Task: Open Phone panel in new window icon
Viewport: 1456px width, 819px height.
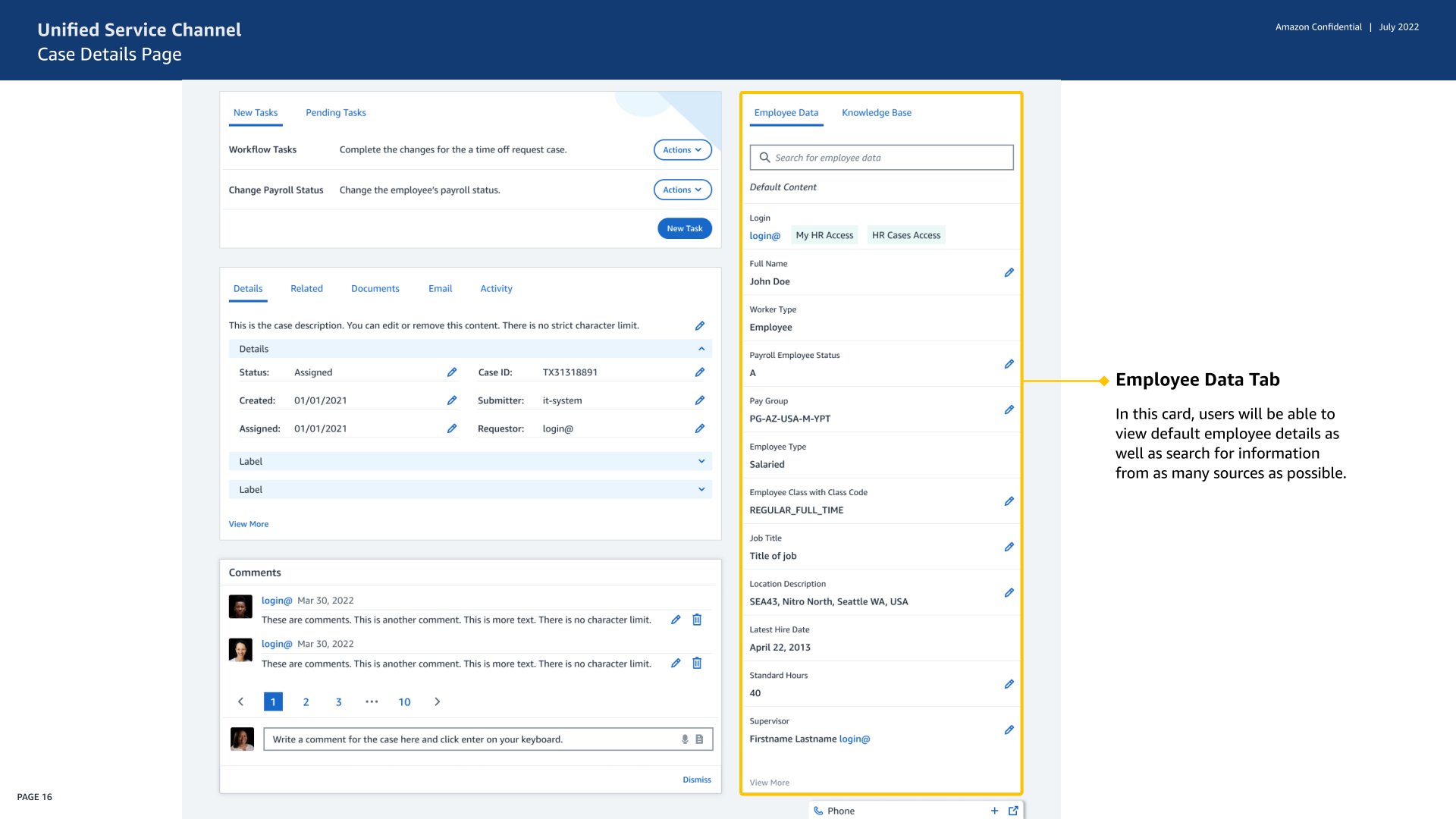Action: [1013, 811]
